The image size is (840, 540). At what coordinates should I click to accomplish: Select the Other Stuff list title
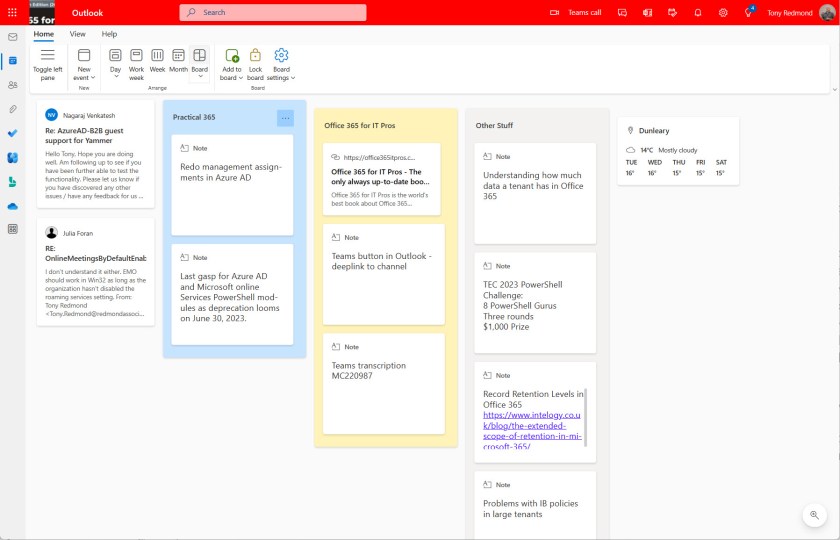tap(494, 125)
